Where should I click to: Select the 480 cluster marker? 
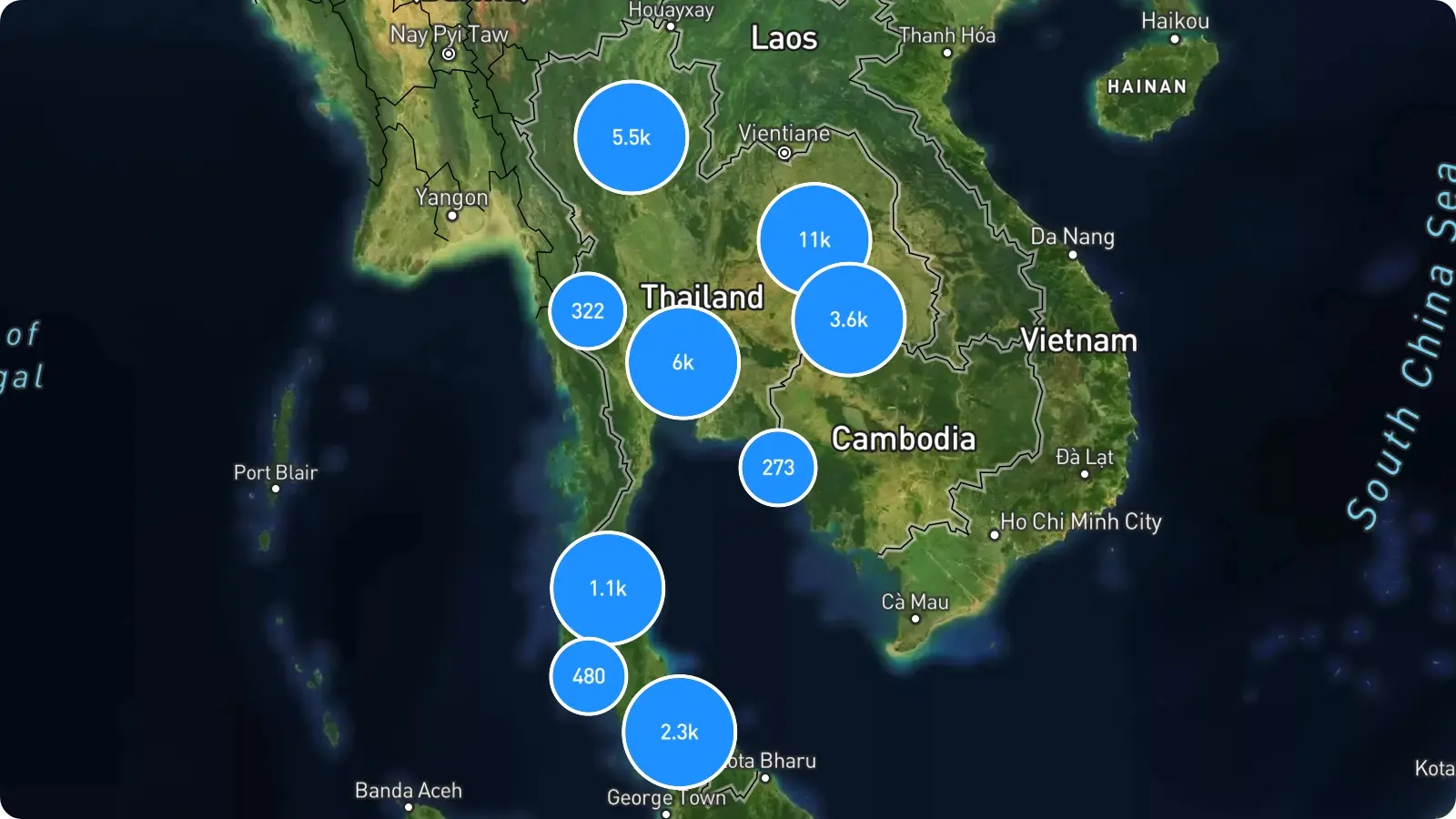[589, 676]
